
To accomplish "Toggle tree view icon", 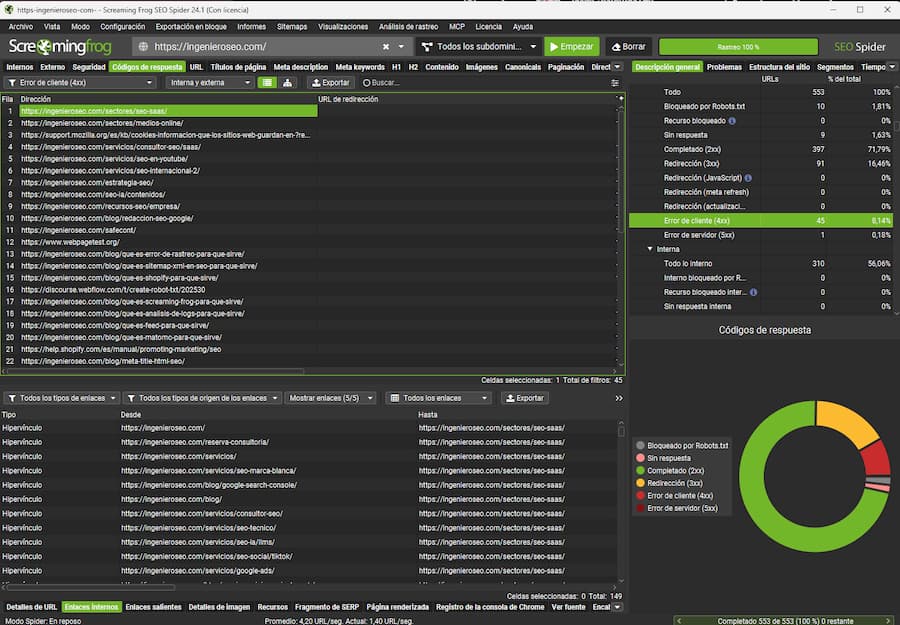I will [288, 83].
